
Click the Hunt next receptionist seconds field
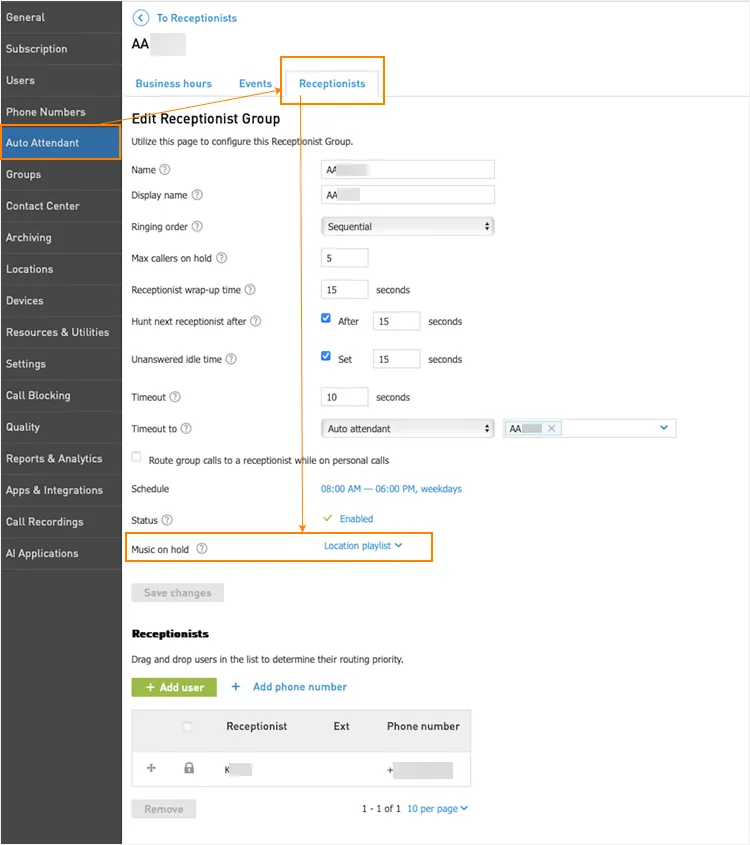pyautogui.click(x=397, y=321)
